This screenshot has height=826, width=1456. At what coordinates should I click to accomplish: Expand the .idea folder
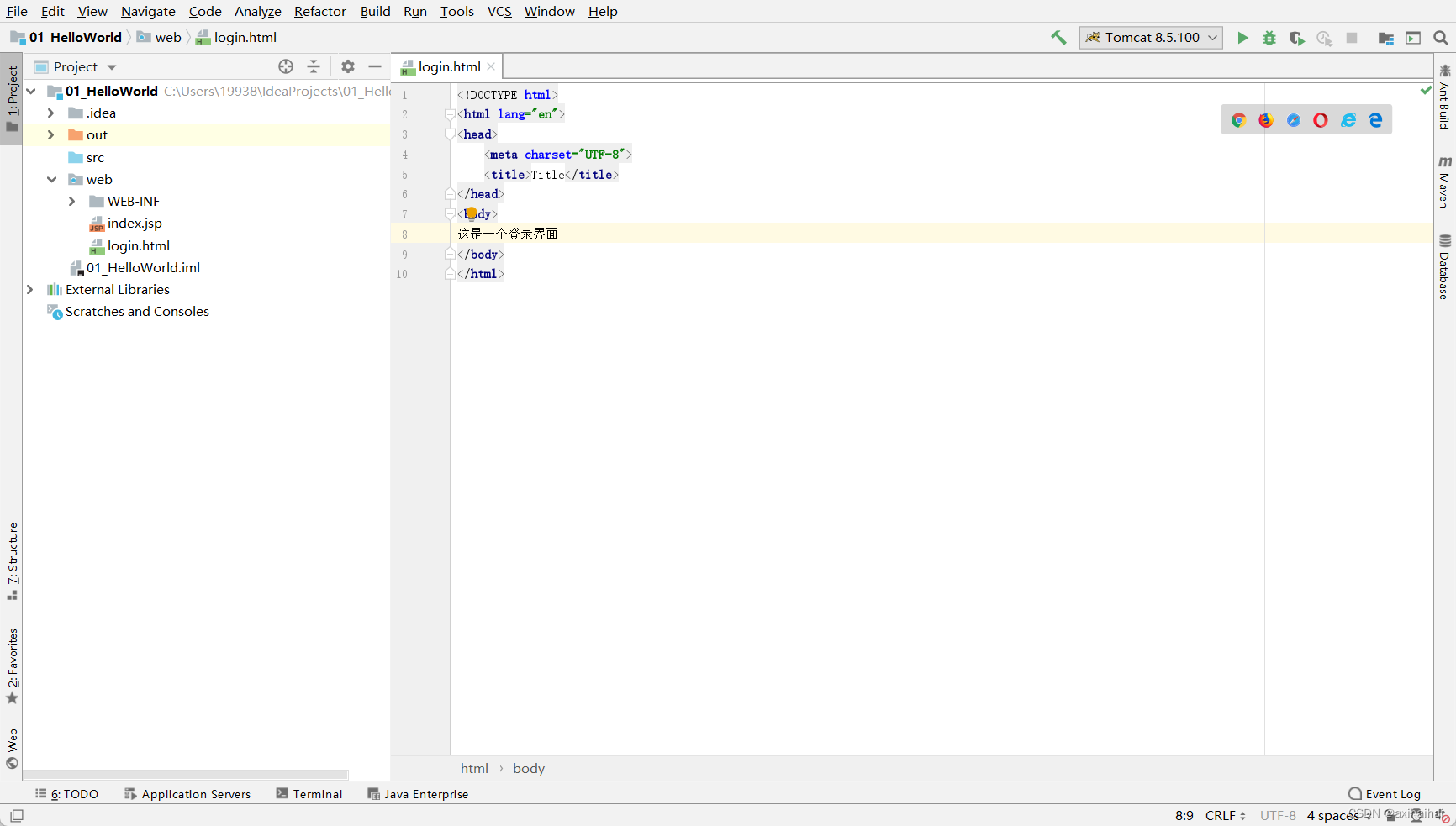[x=51, y=113]
